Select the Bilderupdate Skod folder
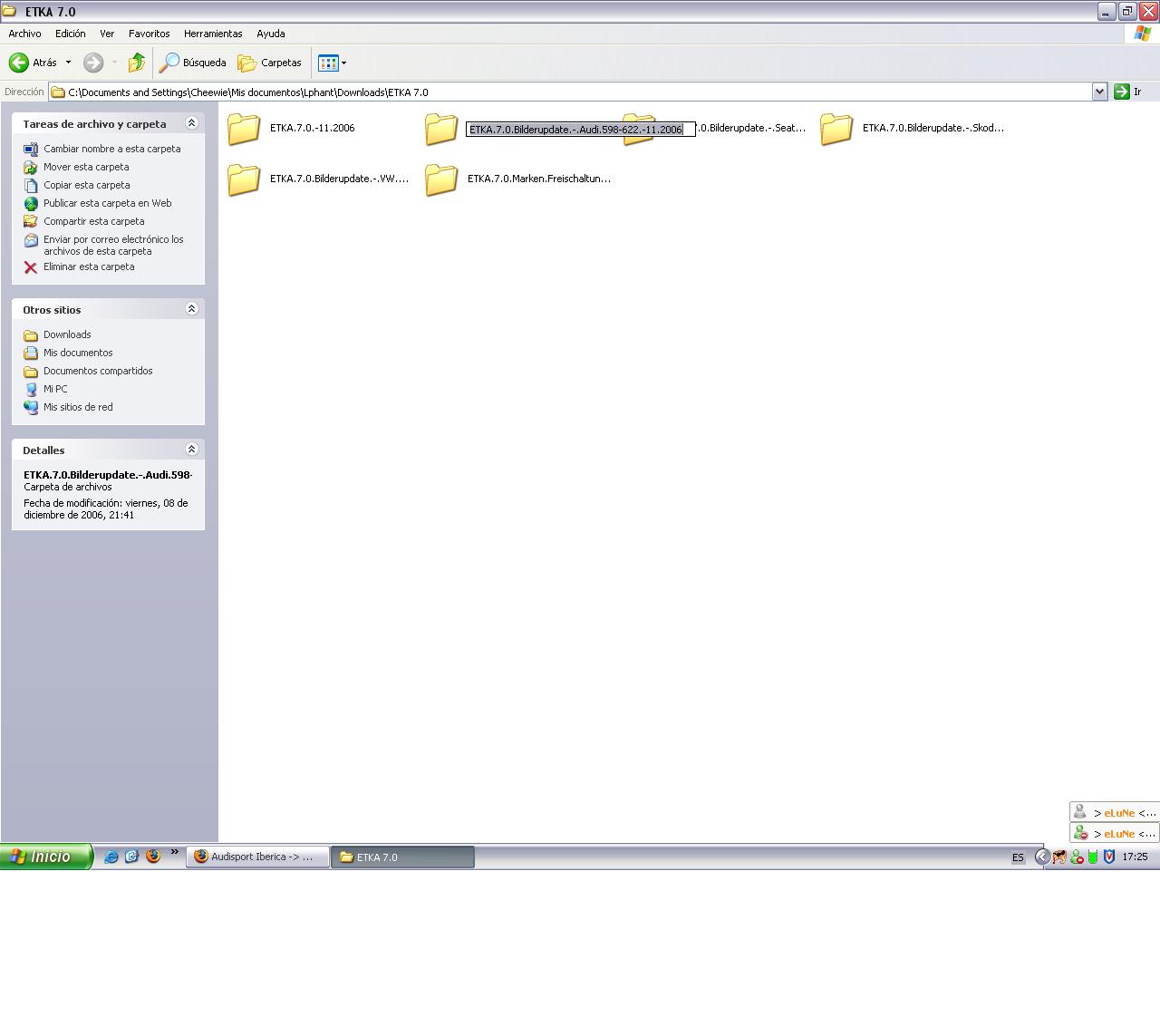This screenshot has height=1036, width=1160. (x=913, y=128)
